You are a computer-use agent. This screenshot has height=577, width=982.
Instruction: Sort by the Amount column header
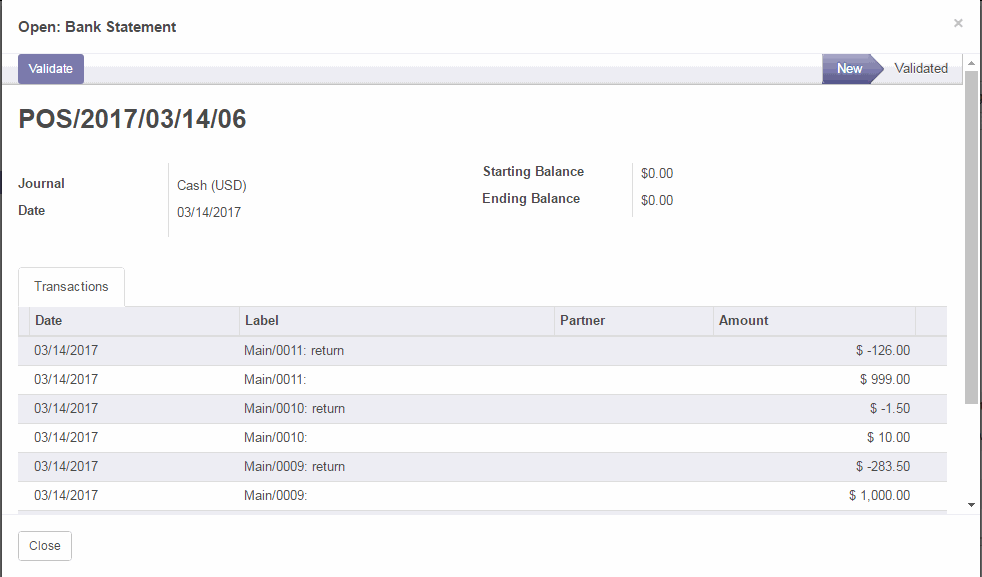[x=743, y=321]
